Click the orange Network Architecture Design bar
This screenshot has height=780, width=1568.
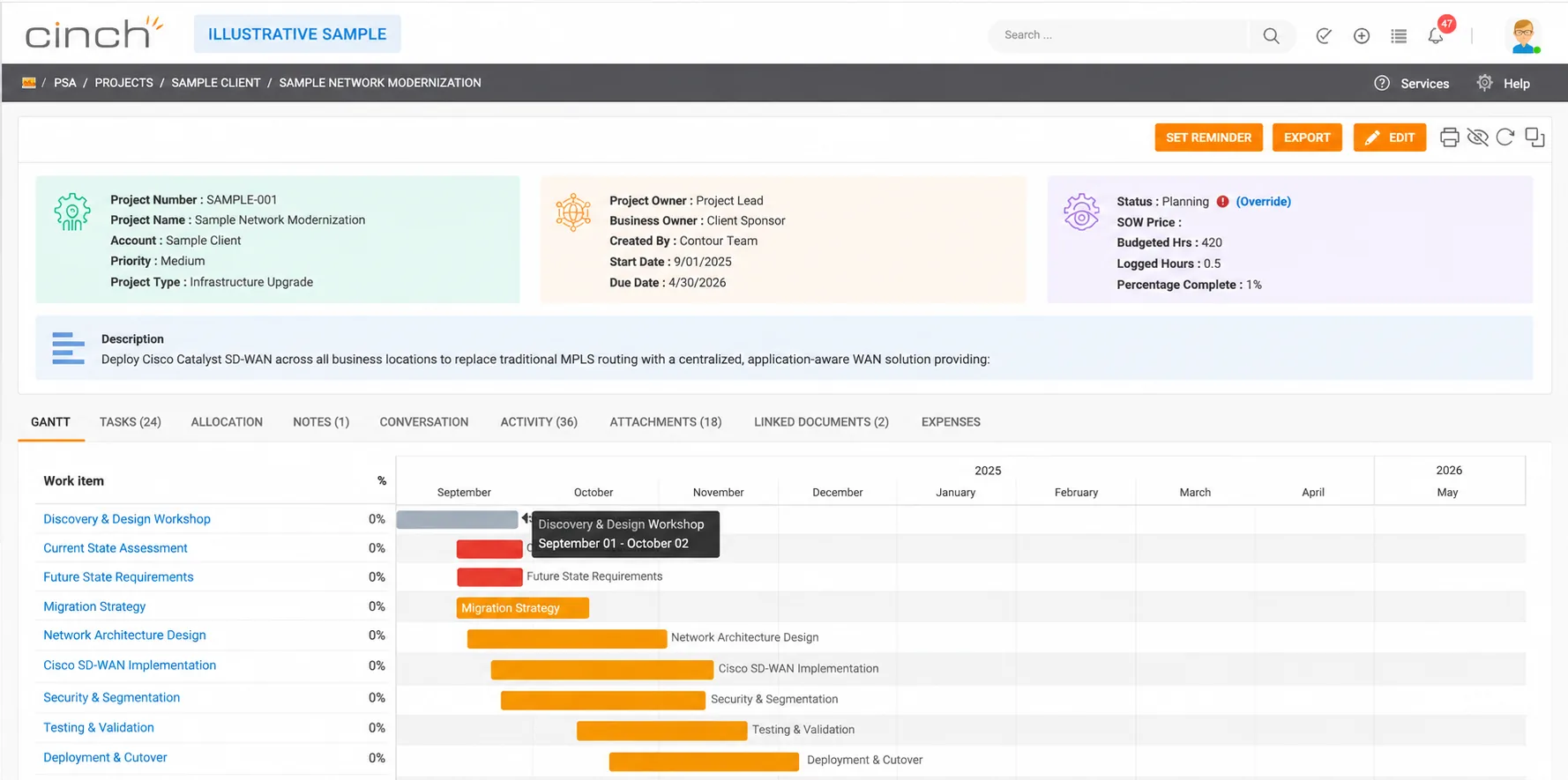(567, 638)
